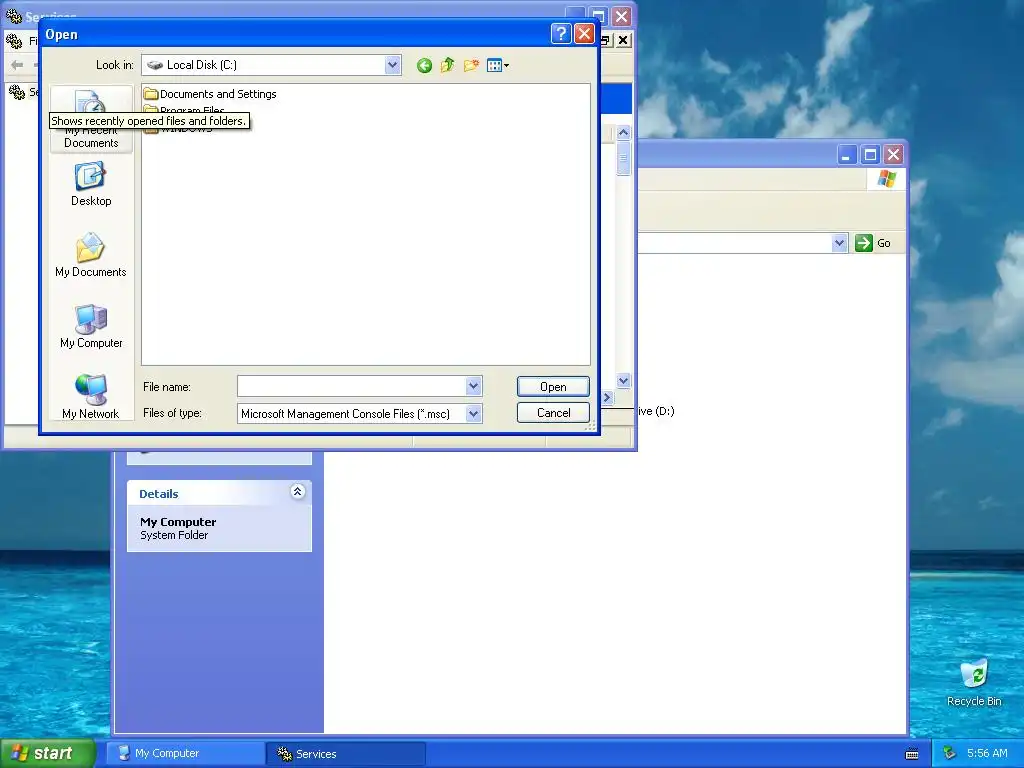
Task: Cancel the Open dialog
Action: click(x=553, y=413)
